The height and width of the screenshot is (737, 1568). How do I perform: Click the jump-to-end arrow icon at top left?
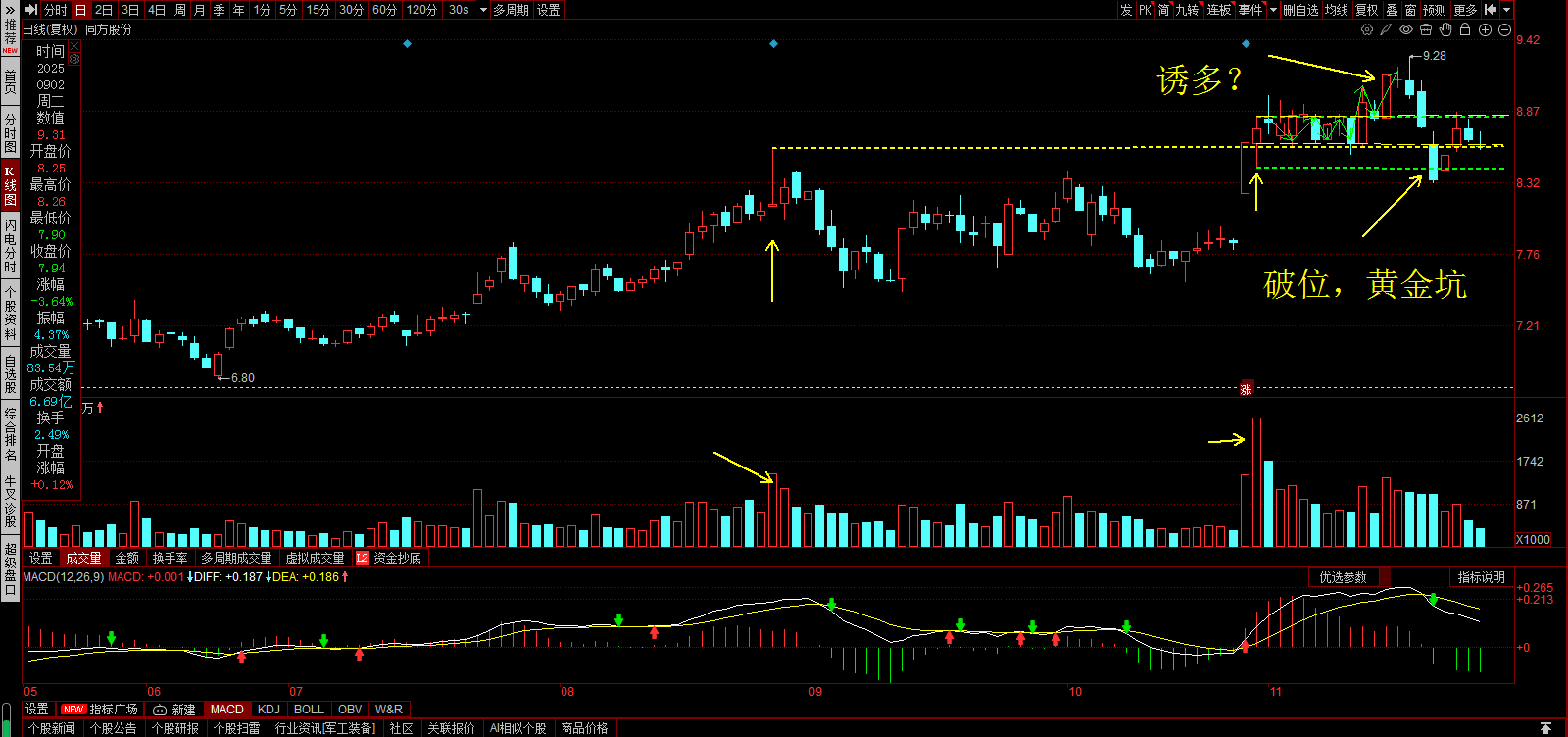tap(31, 10)
